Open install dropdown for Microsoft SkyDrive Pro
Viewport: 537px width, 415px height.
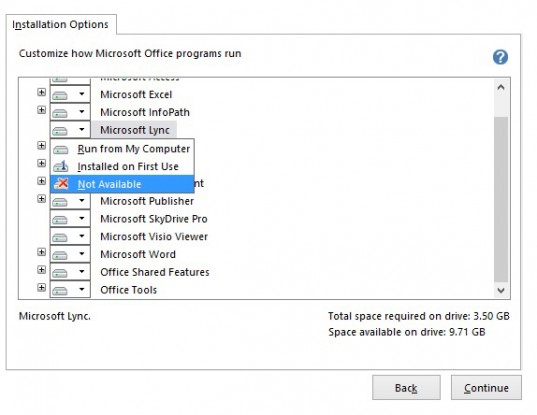click(70, 219)
